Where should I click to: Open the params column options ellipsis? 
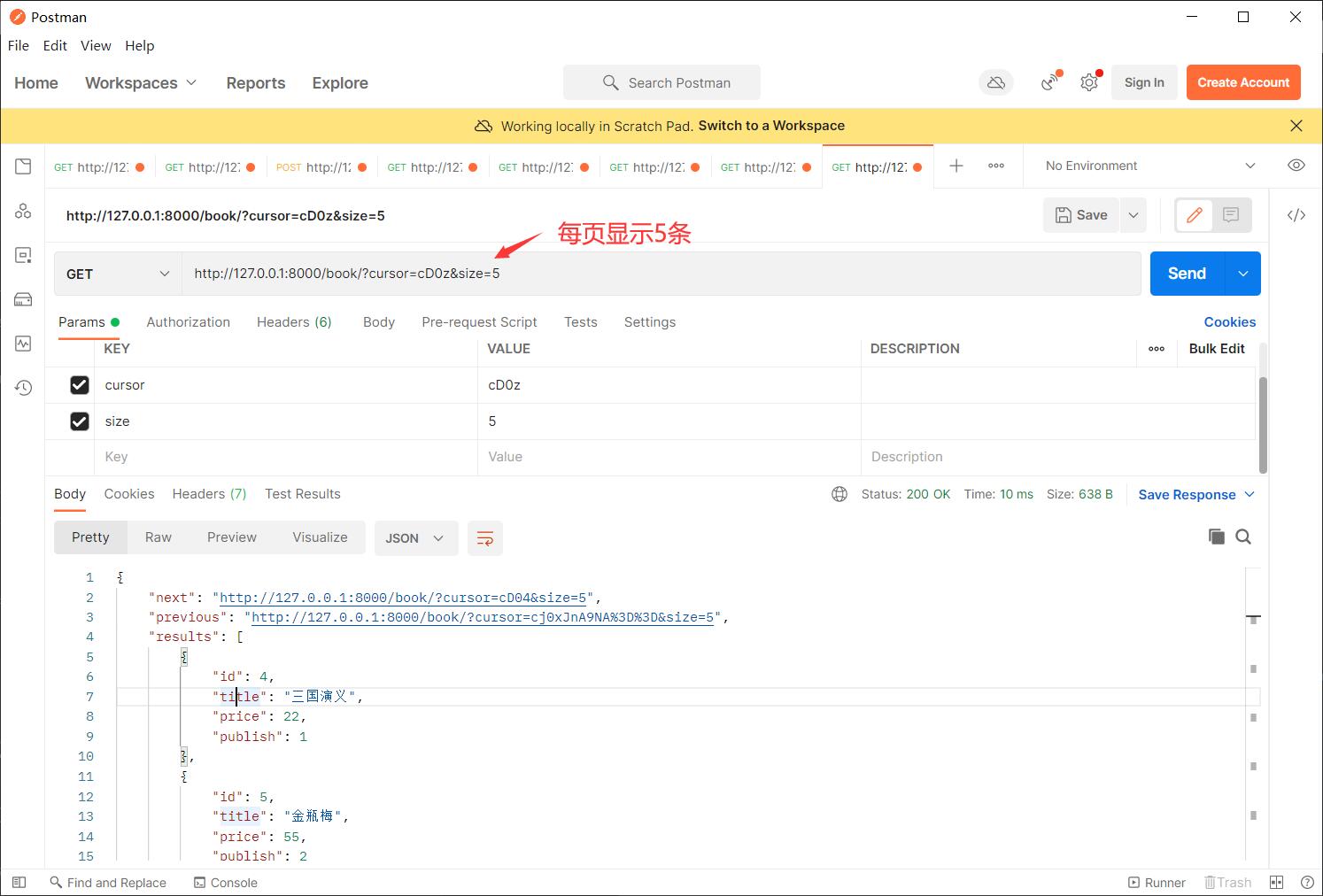tap(1157, 349)
